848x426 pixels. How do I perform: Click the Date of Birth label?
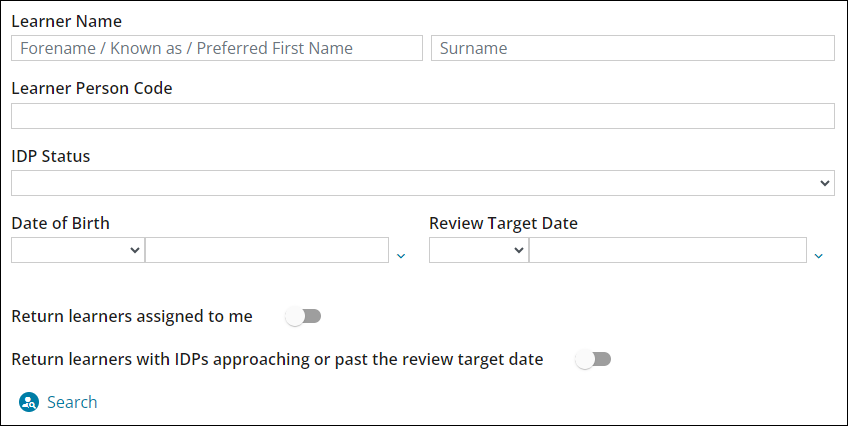click(61, 223)
